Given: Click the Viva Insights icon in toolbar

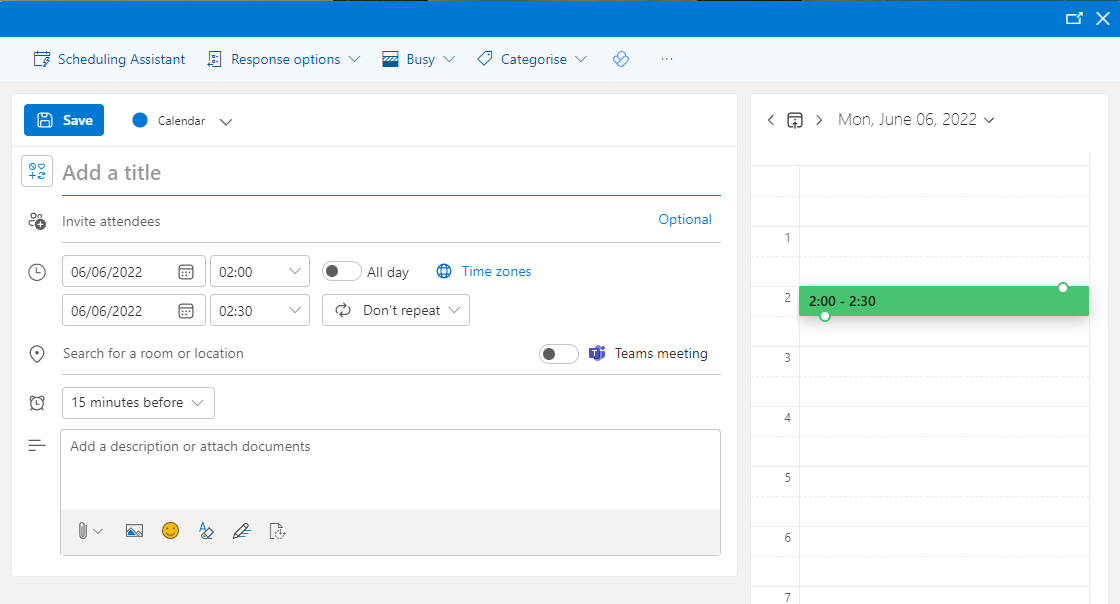Looking at the screenshot, I should pos(621,59).
